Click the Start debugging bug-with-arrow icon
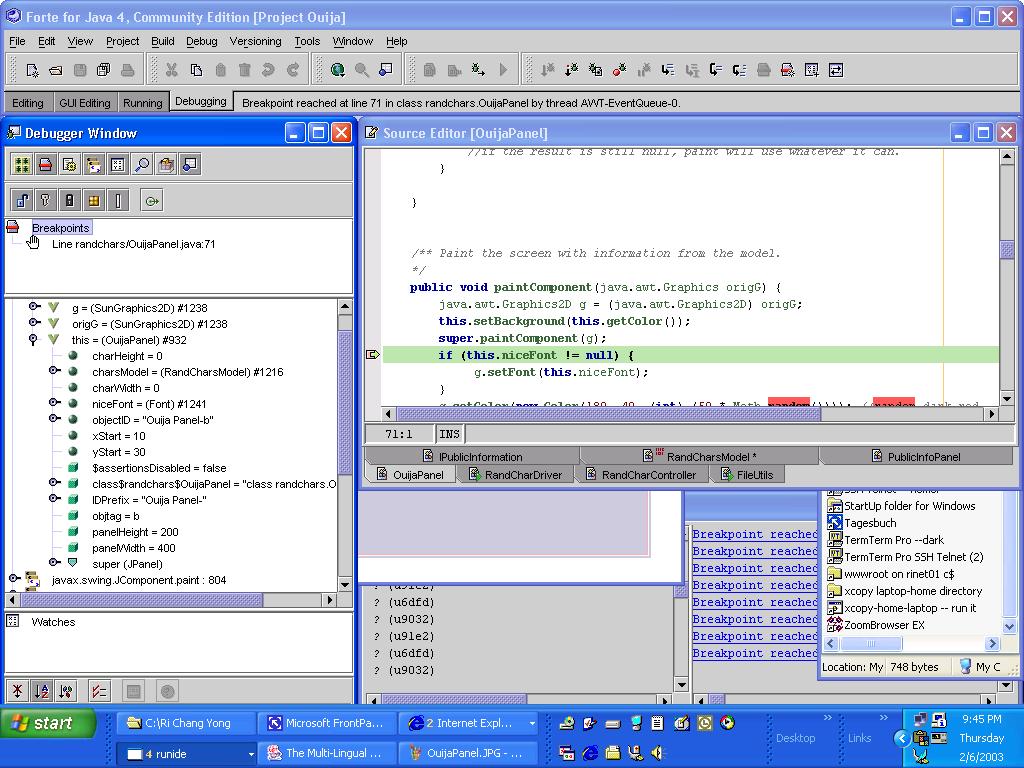The width and height of the screenshot is (1024, 768). (x=478, y=70)
